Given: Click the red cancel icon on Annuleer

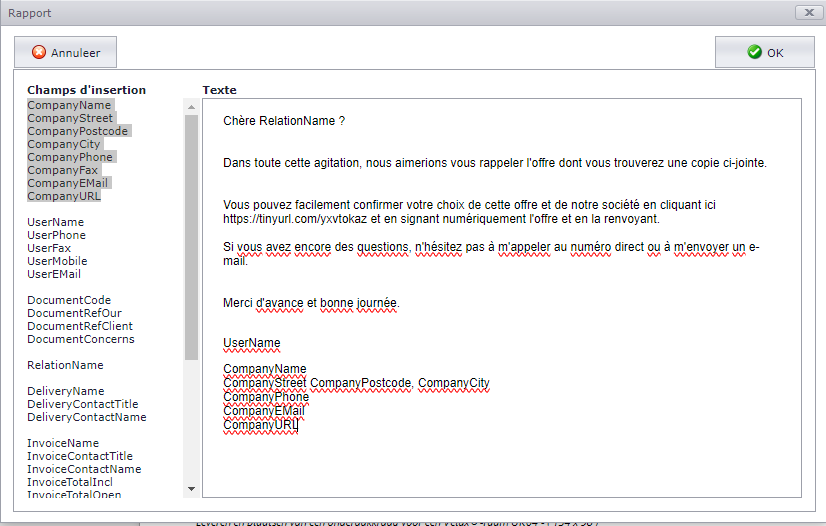Looking at the screenshot, I should [x=39, y=52].
